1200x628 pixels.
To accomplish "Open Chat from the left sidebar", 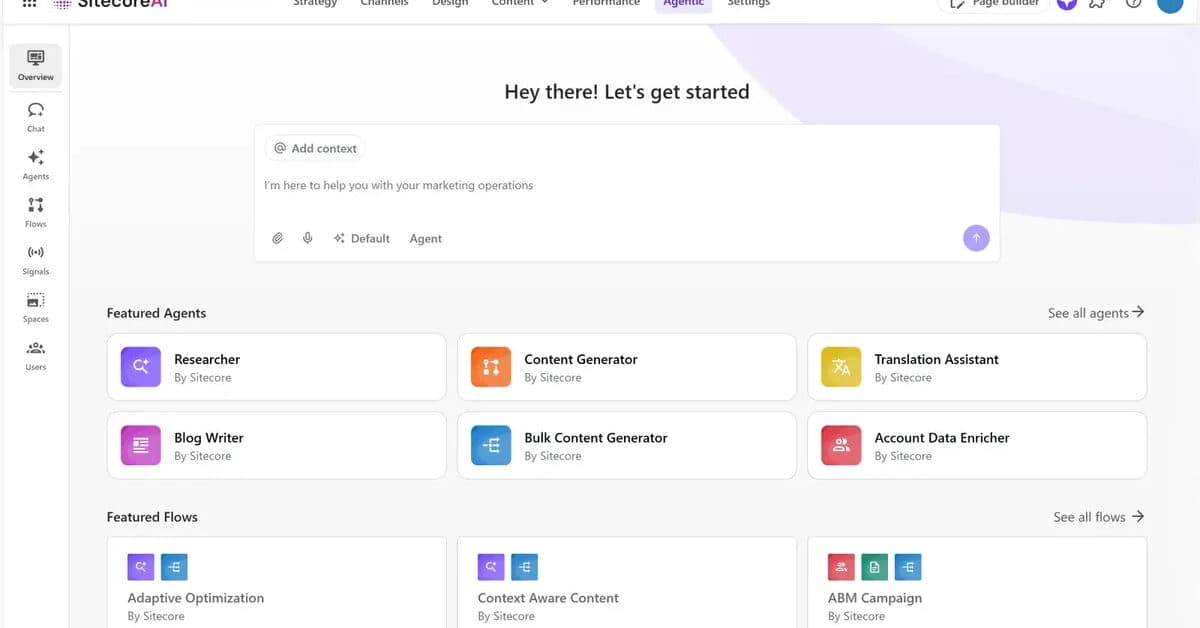I will pos(36,116).
